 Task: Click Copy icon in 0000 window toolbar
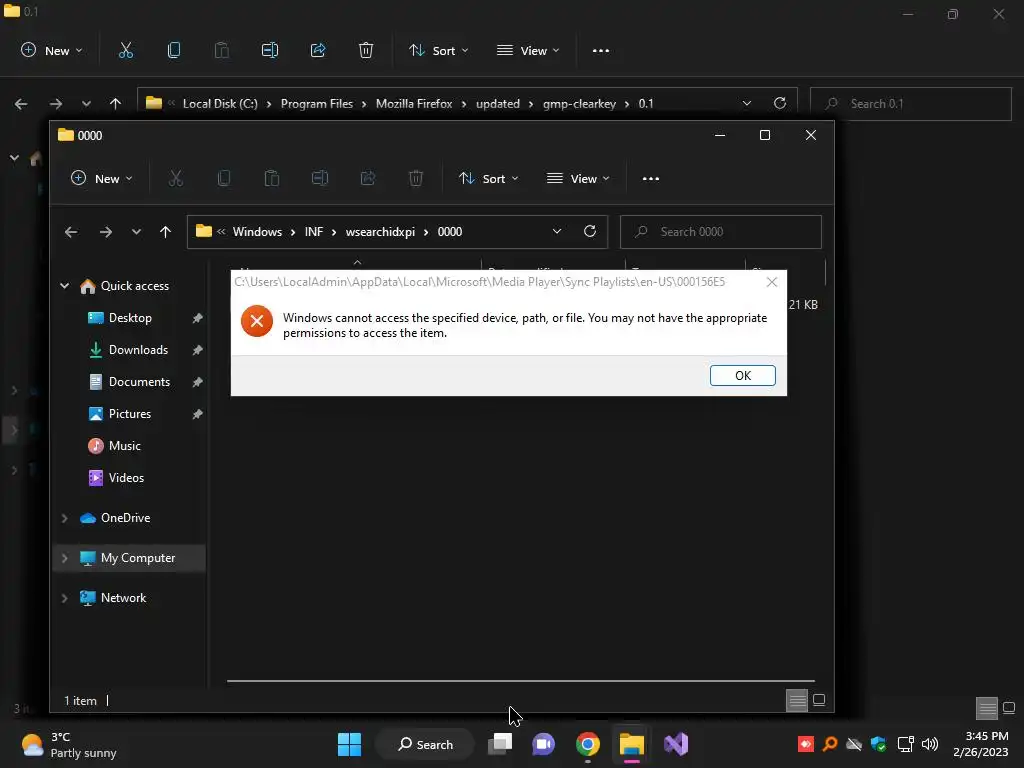pyautogui.click(x=223, y=178)
